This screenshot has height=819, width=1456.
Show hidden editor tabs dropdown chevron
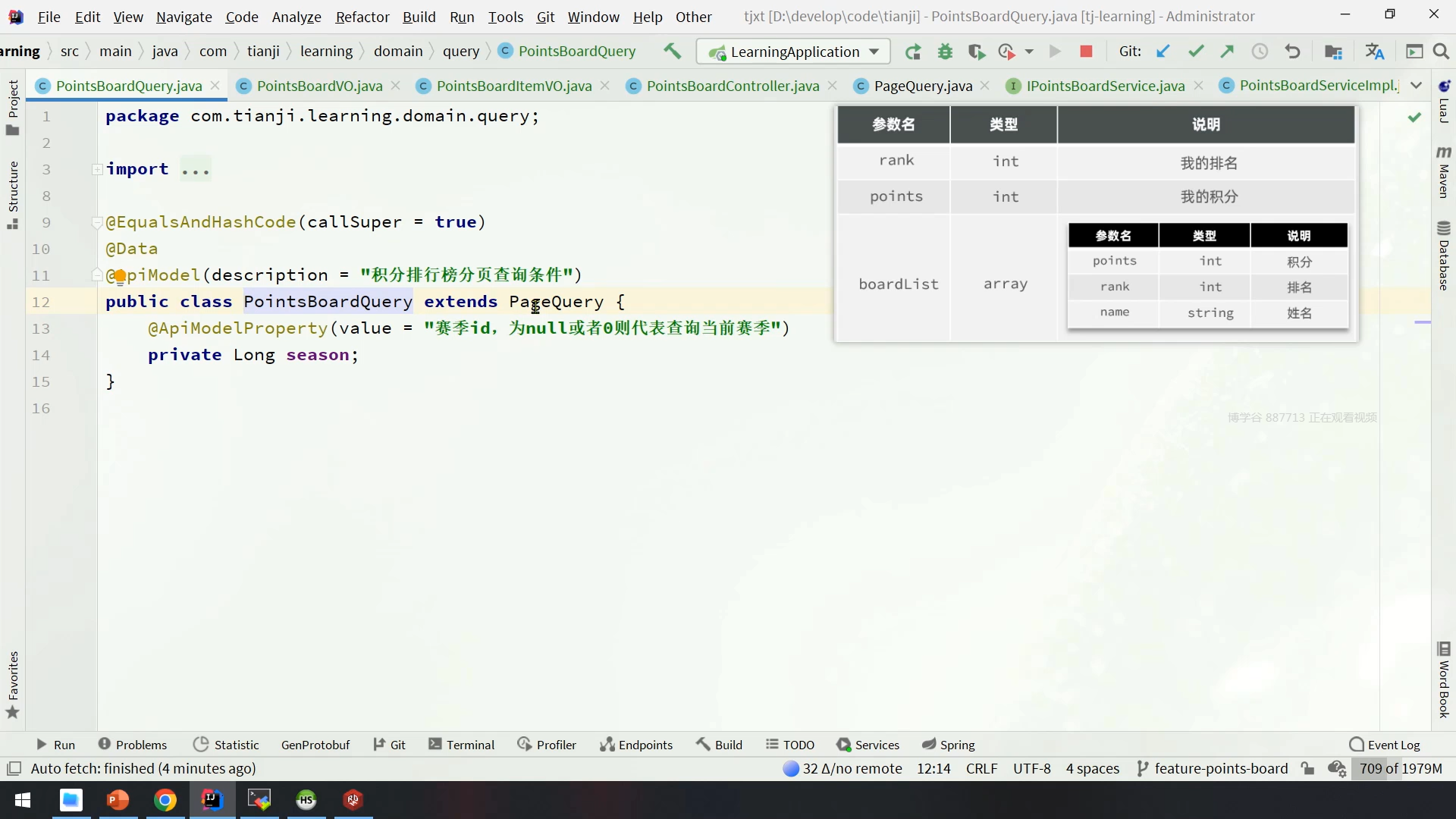(1416, 86)
